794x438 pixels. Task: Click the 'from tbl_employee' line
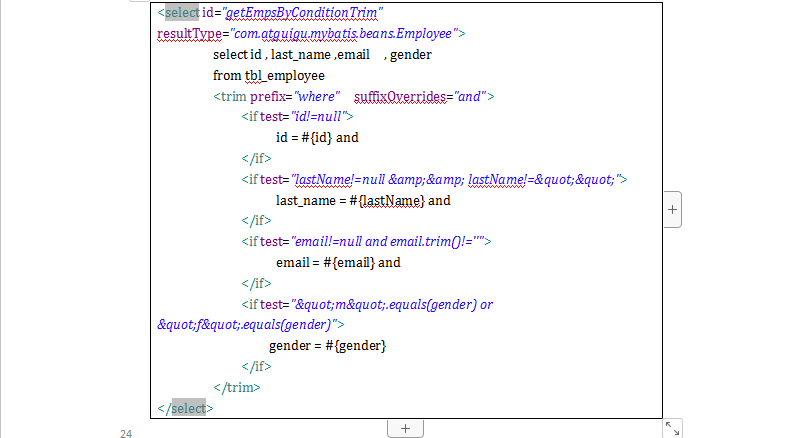[x=269, y=76]
